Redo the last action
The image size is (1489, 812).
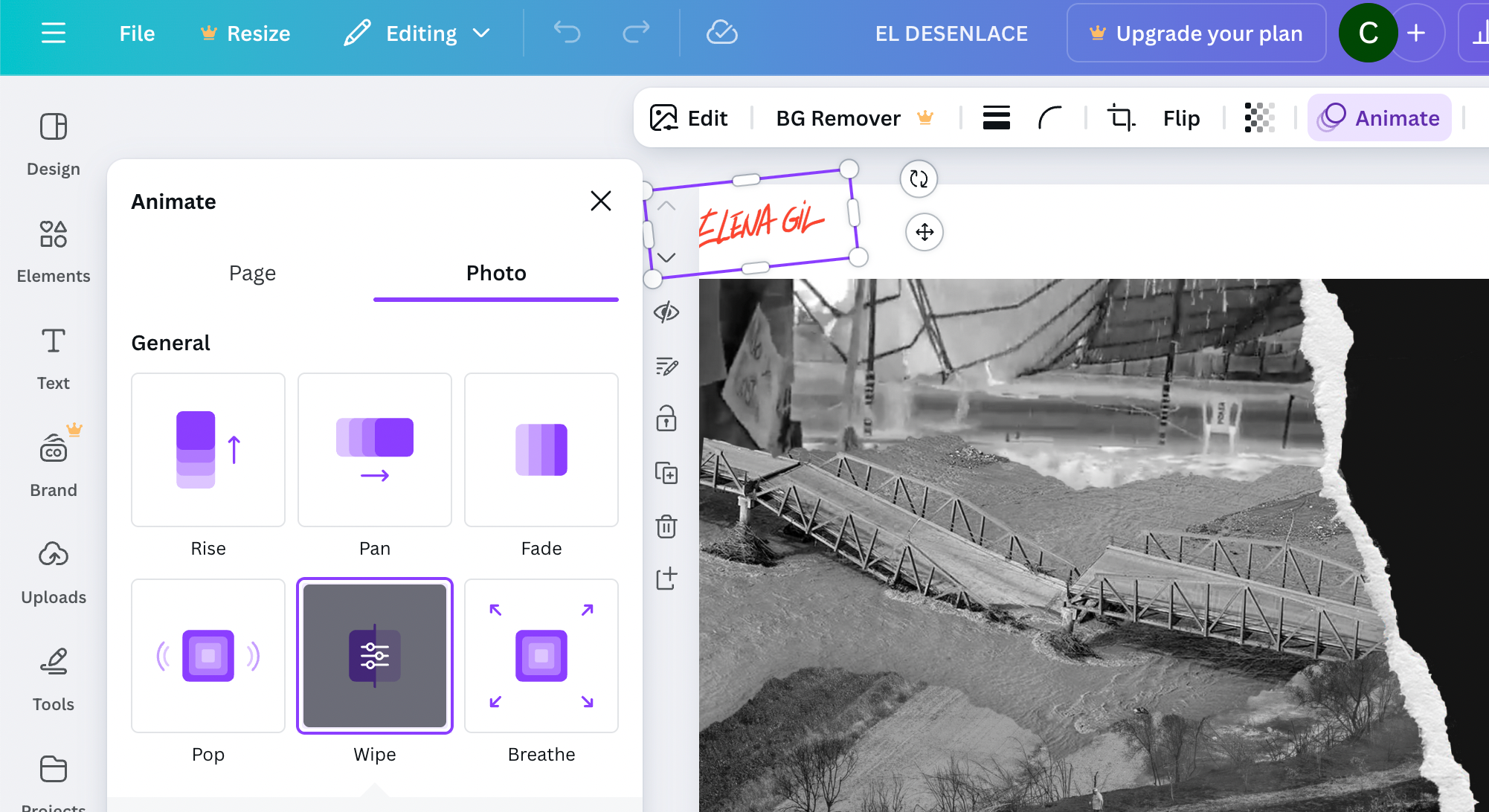point(636,33)
